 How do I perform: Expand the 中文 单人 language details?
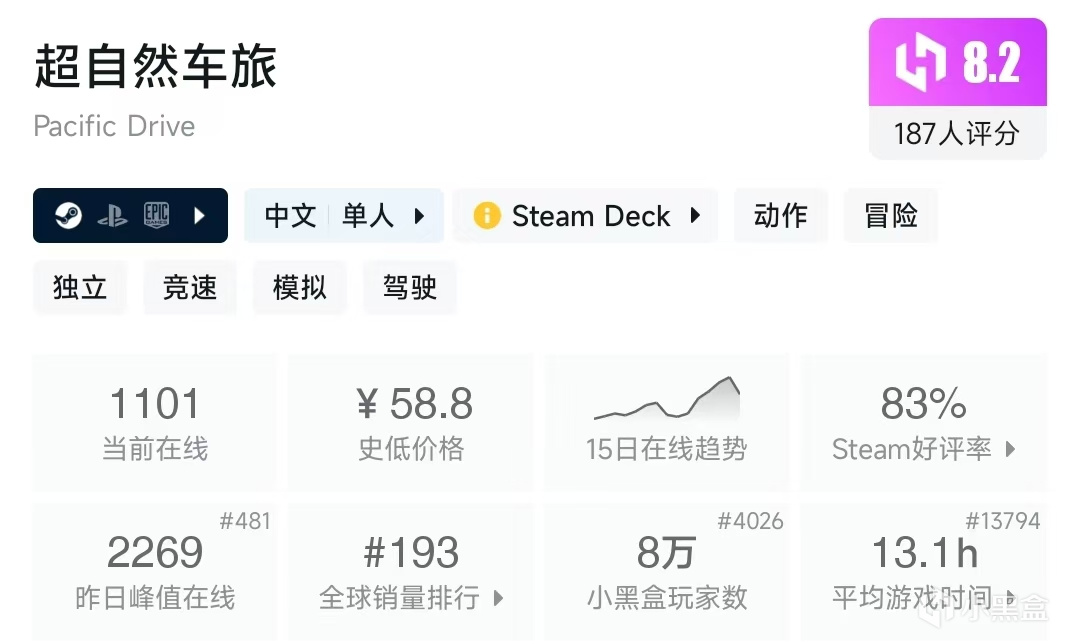(x=419, y=215)
